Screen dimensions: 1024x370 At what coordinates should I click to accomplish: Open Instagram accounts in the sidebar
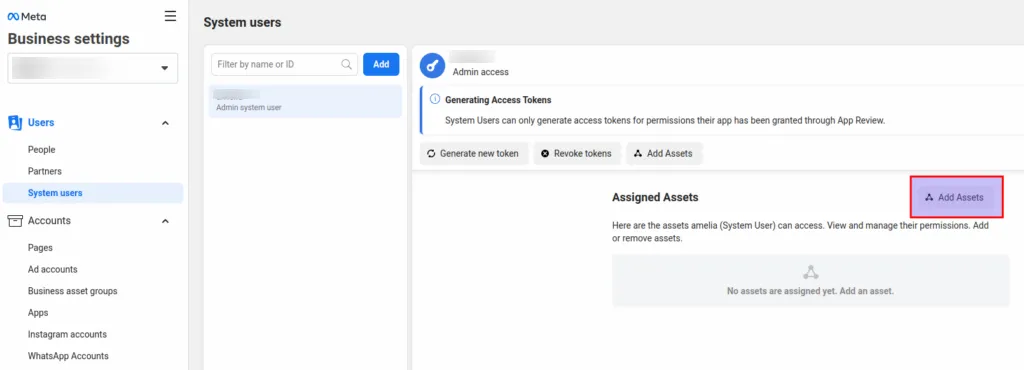[x=67, y=334]
